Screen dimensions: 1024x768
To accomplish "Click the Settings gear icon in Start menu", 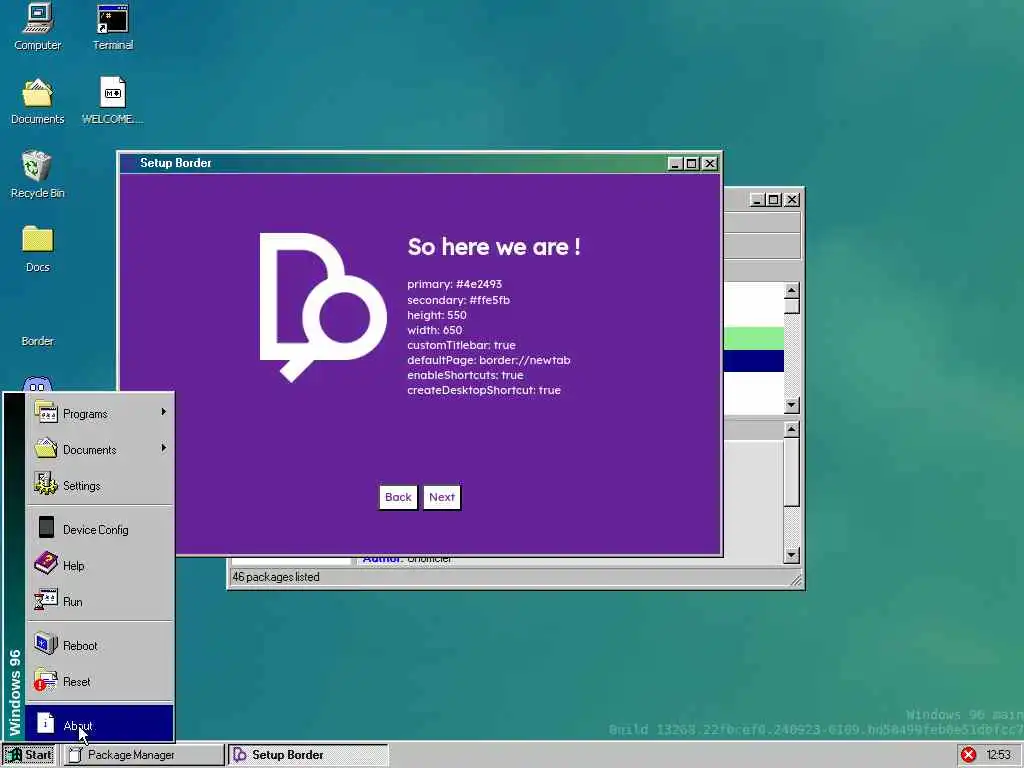I will click(x=46, y=485).
